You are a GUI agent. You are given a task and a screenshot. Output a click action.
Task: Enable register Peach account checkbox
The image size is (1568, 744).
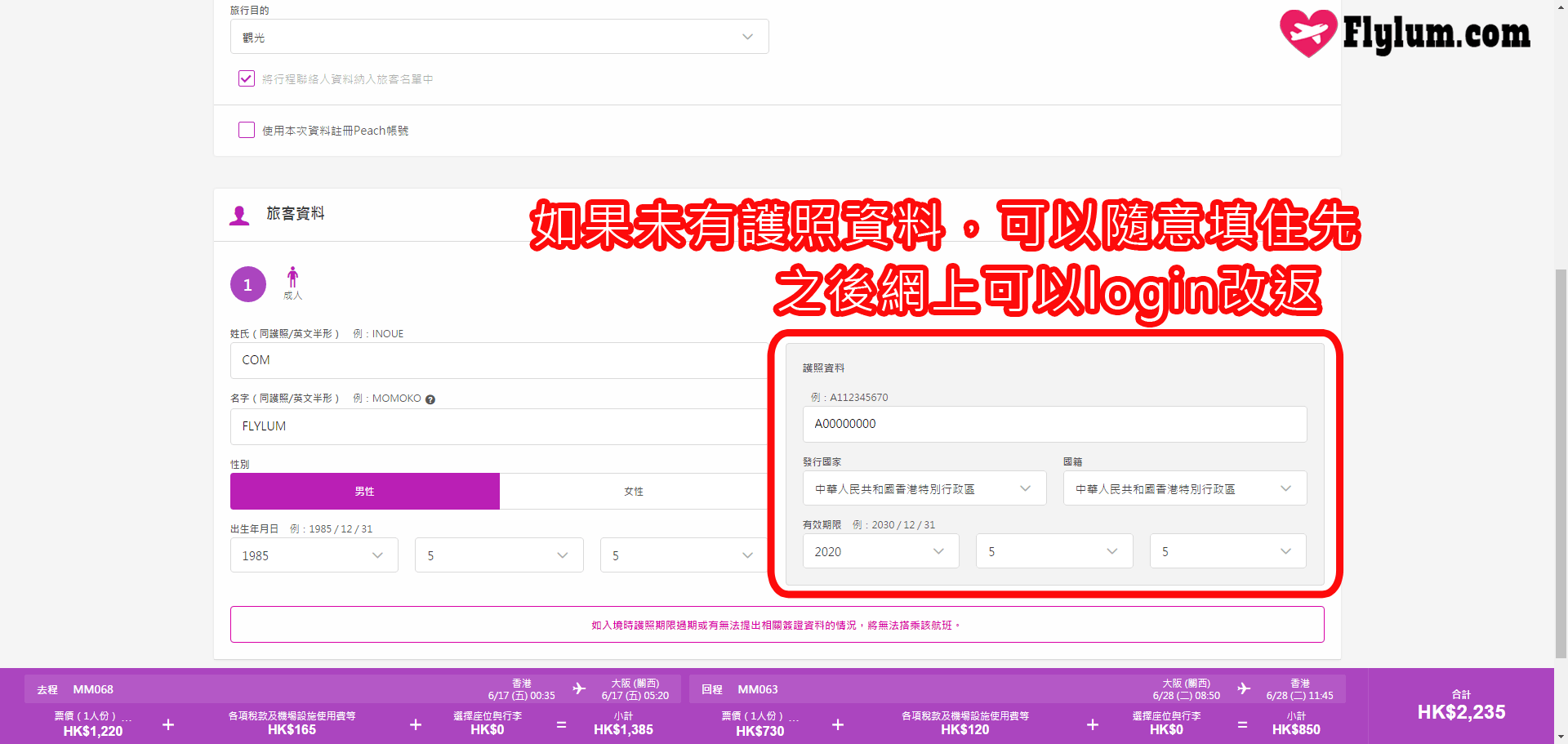coord(246,130)
